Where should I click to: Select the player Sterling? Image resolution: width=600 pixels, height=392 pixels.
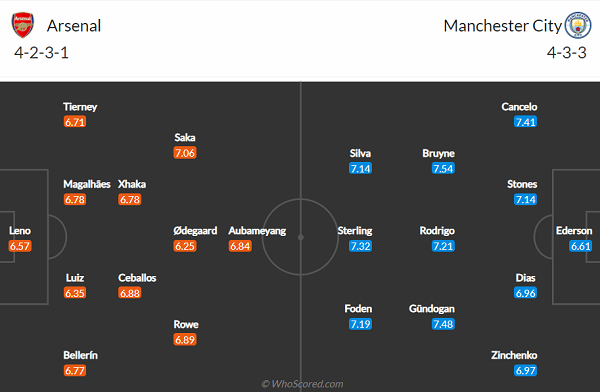tap(355, 231)
